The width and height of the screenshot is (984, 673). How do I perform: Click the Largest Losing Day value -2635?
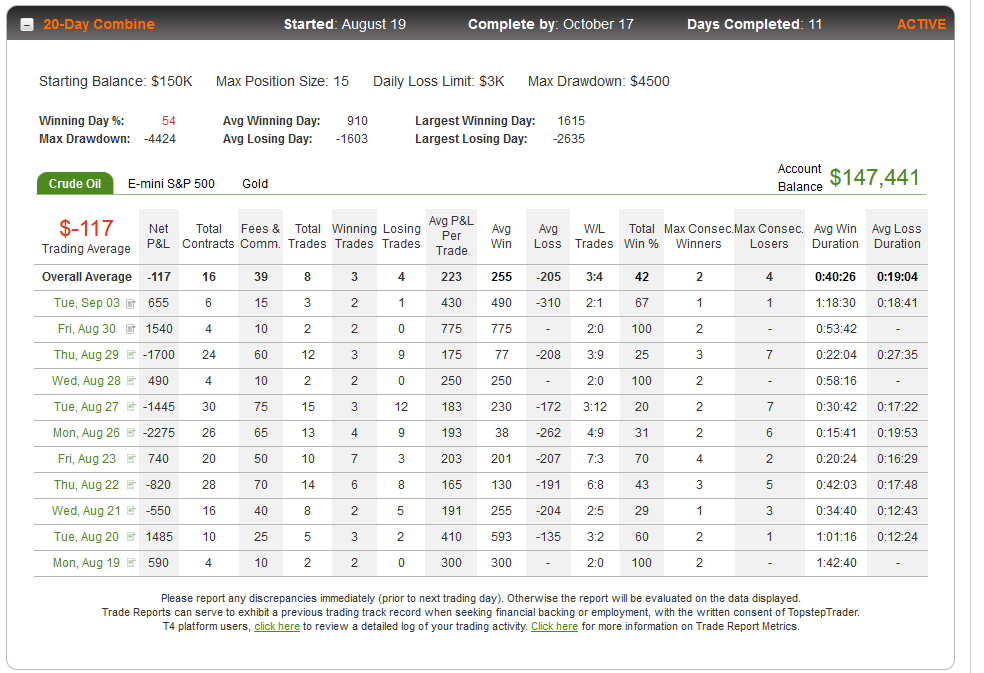tap(569, 139)
